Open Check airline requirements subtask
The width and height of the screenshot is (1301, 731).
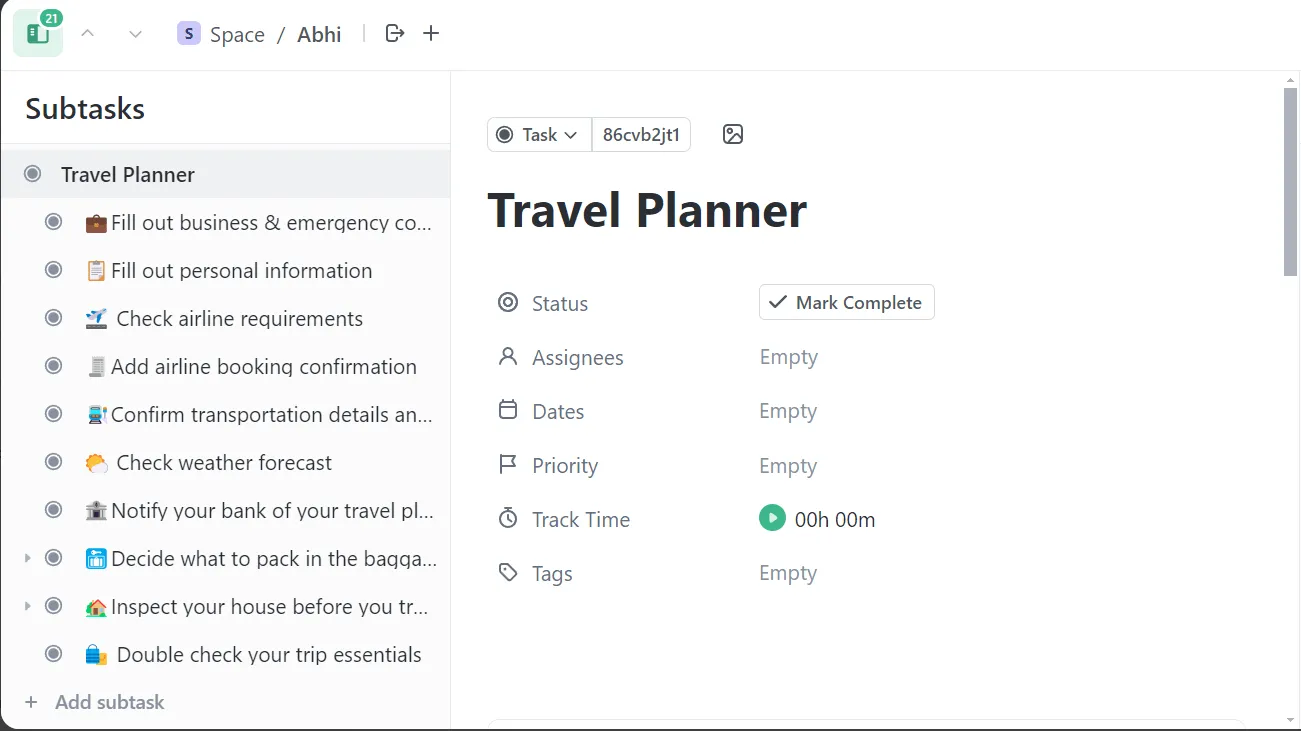240,319
